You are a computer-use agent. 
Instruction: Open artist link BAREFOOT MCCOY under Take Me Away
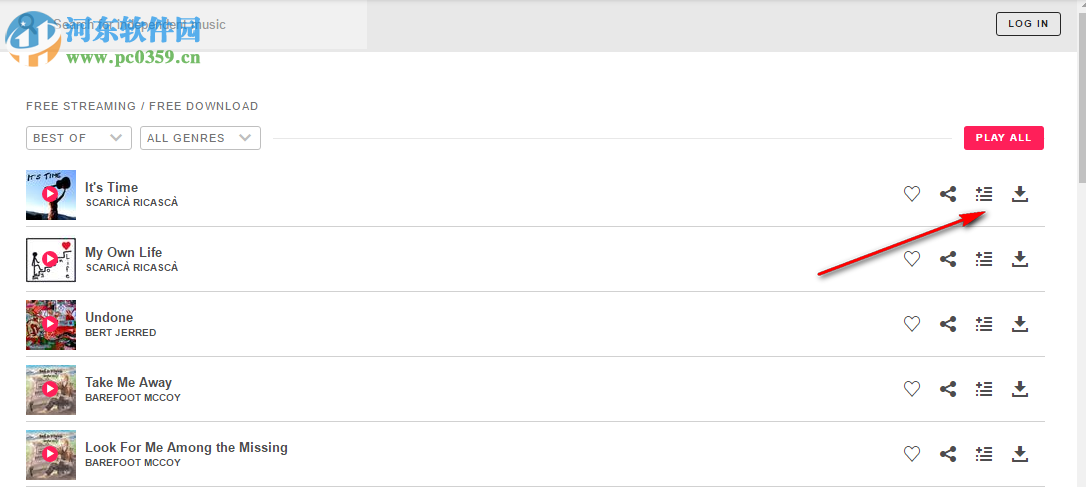[133, 398]
